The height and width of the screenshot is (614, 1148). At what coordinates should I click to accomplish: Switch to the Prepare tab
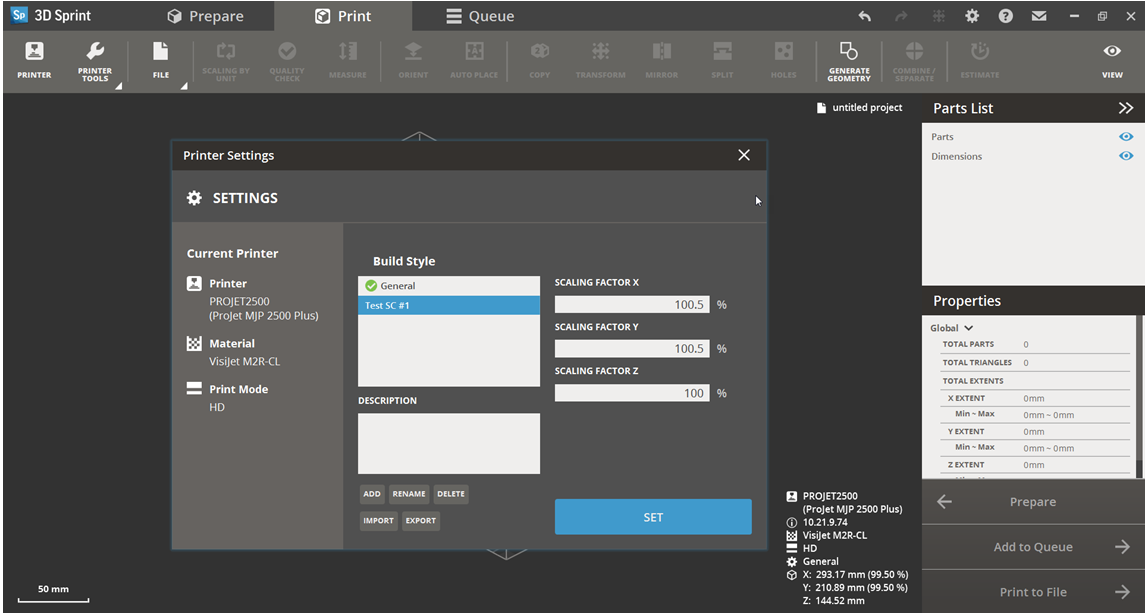206,16
